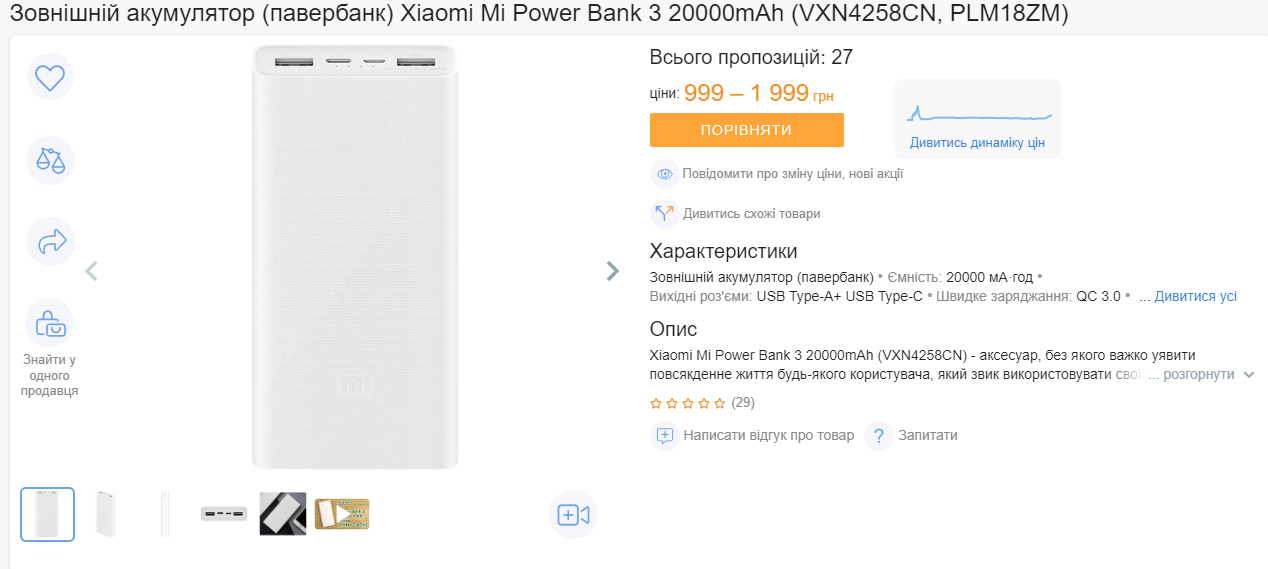Viewport: 1268px width, 569px height.
Task: Click the question mark ask icon
Action: coord(878,436)
